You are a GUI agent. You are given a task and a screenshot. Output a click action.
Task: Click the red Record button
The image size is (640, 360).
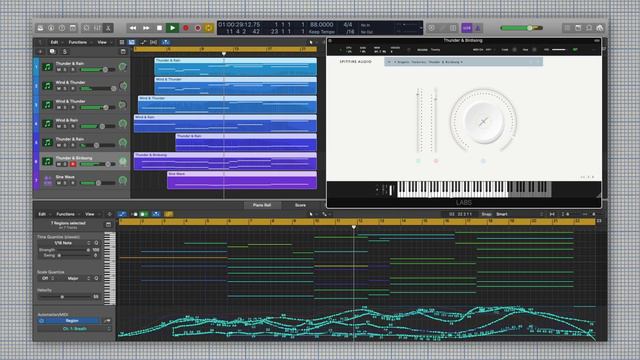pos(186,28)
